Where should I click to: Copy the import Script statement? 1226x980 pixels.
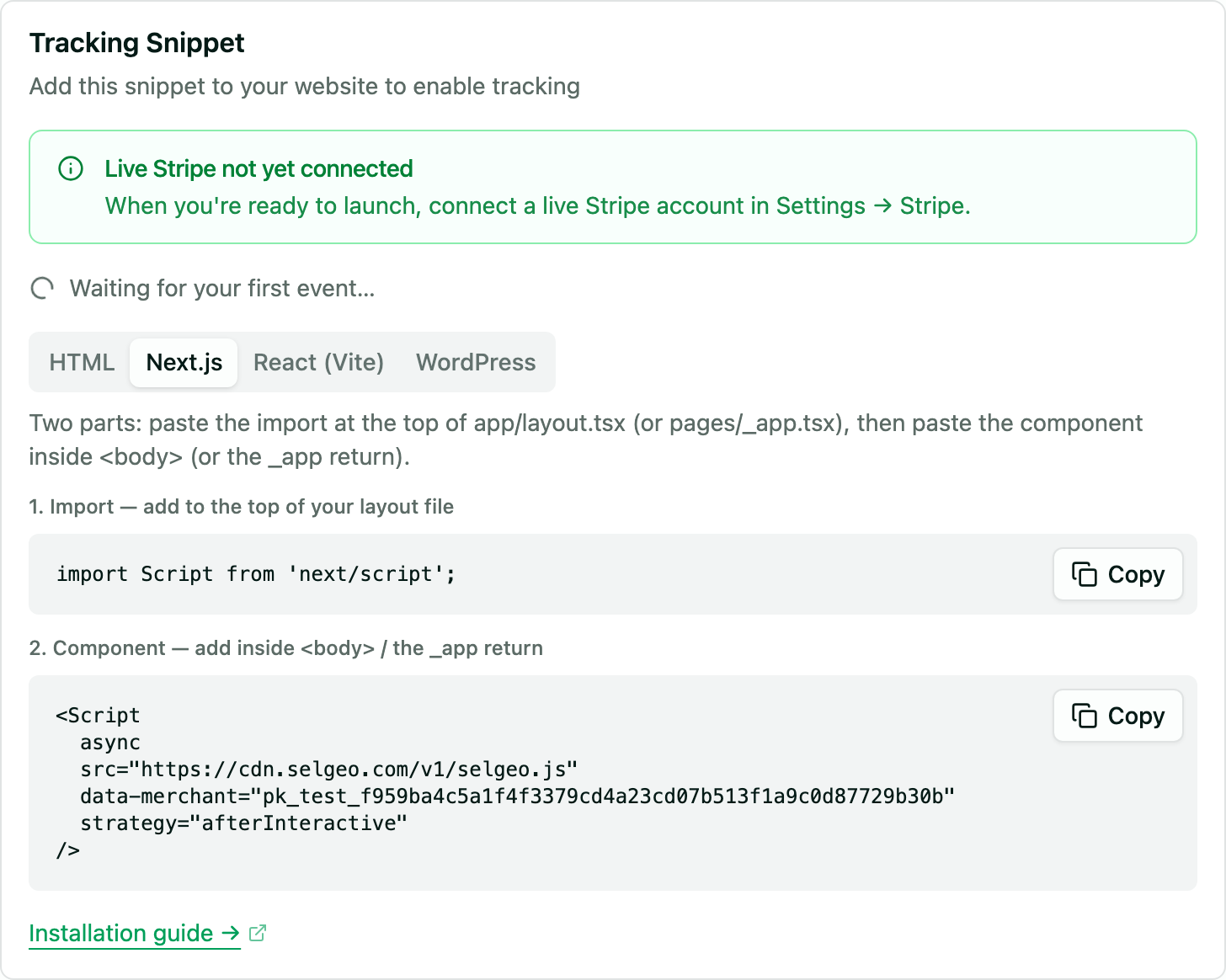[1118, 574]
